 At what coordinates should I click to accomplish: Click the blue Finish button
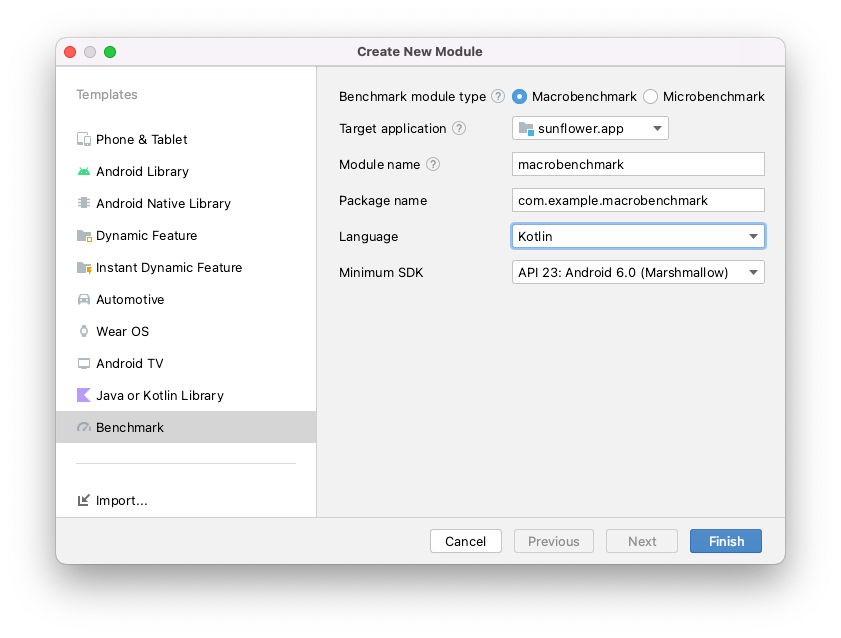pos(726,541)
